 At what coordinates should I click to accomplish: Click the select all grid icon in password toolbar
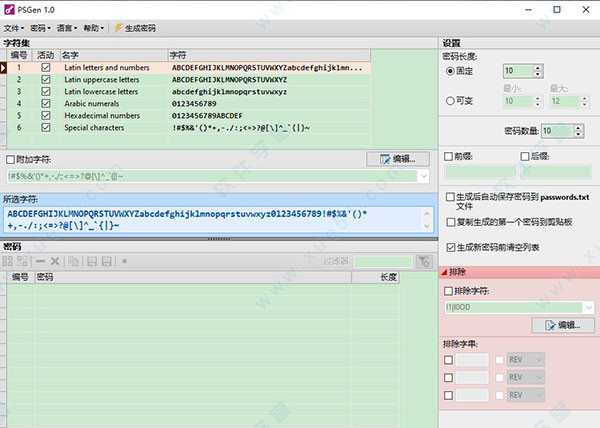[x=9, y=262]
